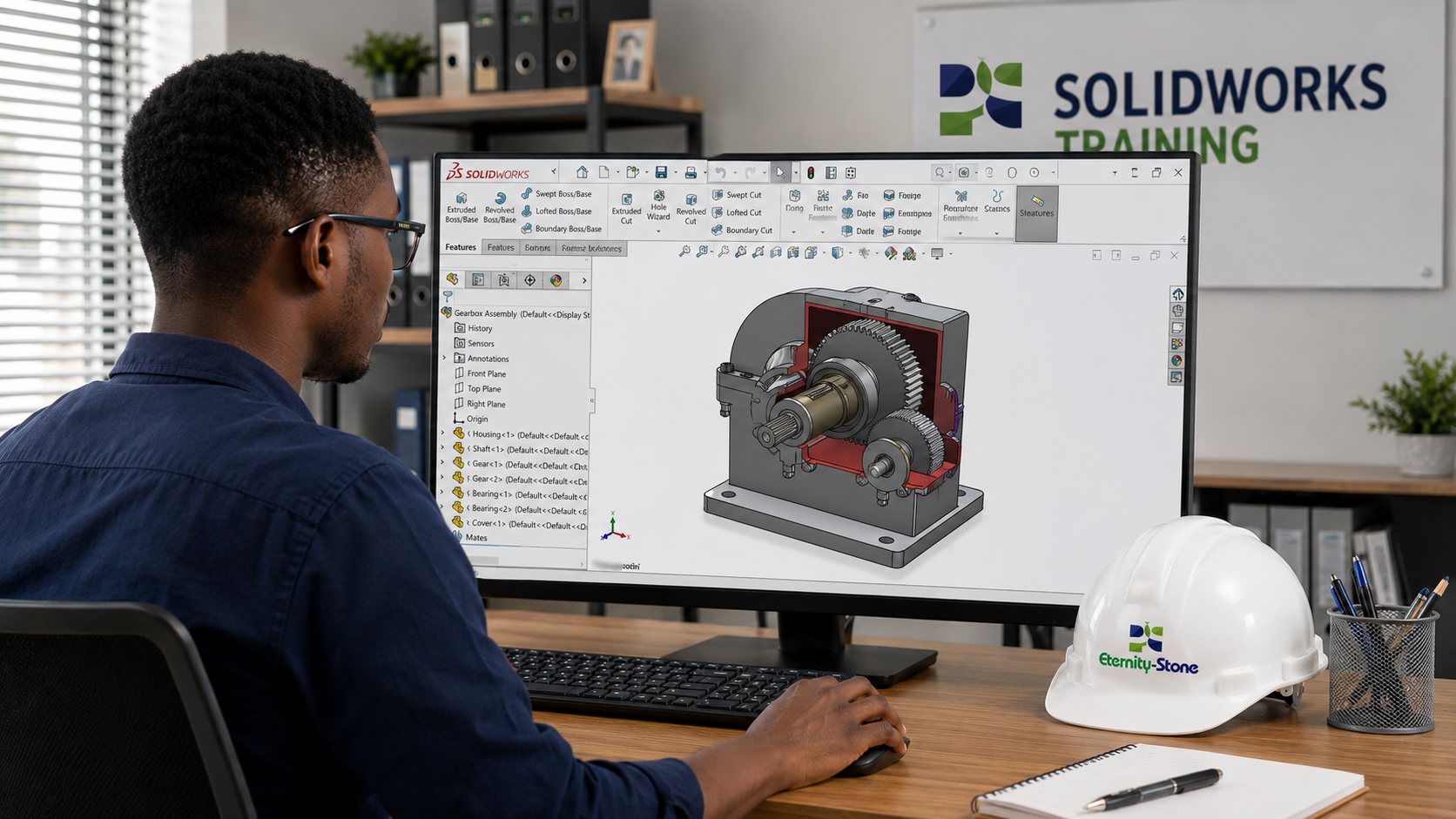
Task: Switch to the active Features tab
Action: click(x=461, y=247)
